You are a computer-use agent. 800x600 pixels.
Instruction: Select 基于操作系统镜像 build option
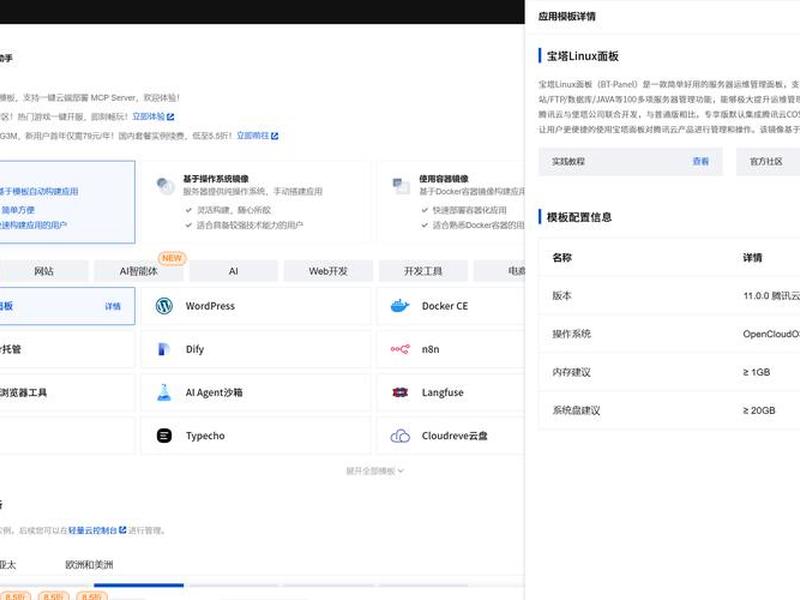pyautogui.click(x=256, y=202)
